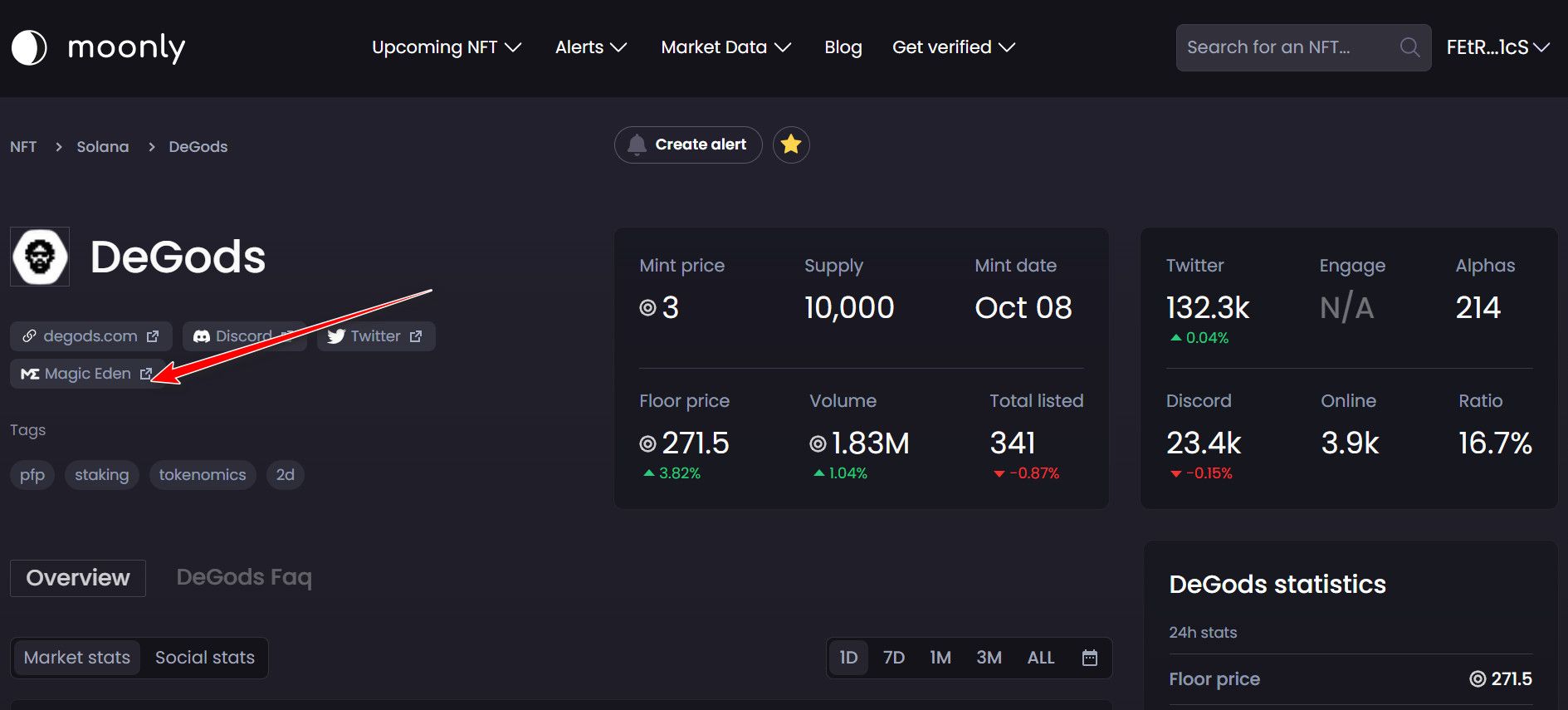Screen dimensions: 1568x710
Task: Switch to the Overview tab
Action: tap(78, 578)
